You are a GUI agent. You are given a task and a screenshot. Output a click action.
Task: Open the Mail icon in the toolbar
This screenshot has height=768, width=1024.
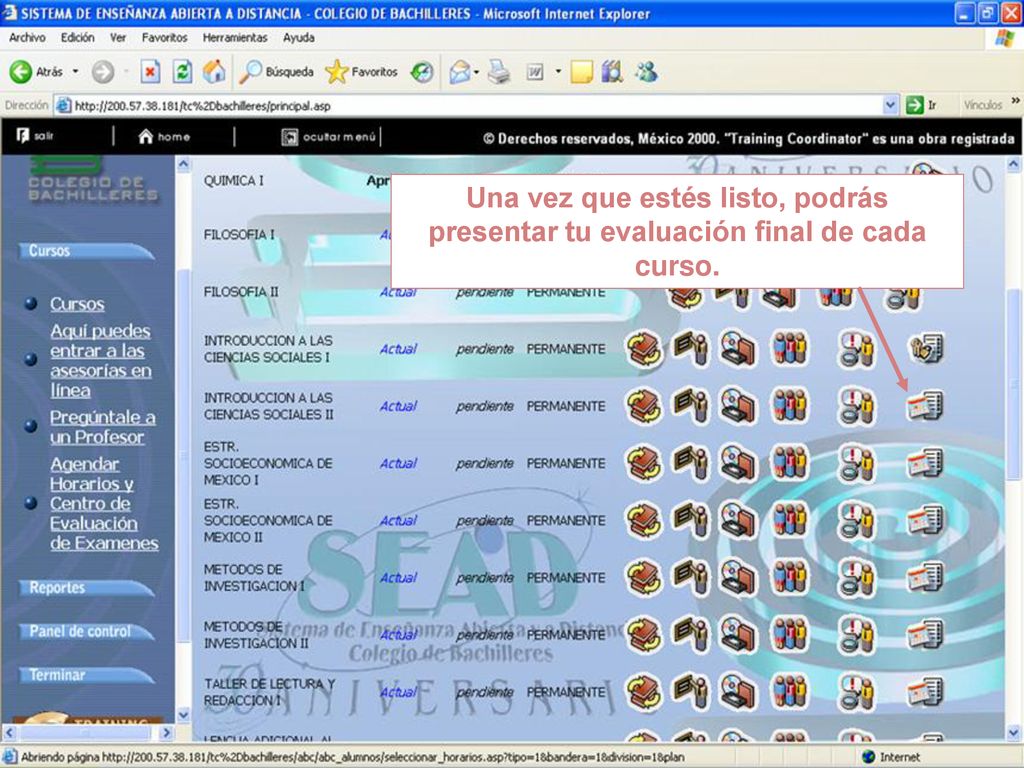pyautogui.click(x=460, y=72)
